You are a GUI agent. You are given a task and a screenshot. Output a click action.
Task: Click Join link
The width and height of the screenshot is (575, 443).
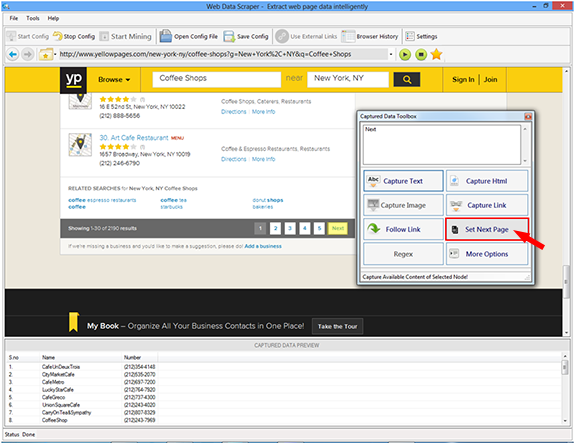490,80
